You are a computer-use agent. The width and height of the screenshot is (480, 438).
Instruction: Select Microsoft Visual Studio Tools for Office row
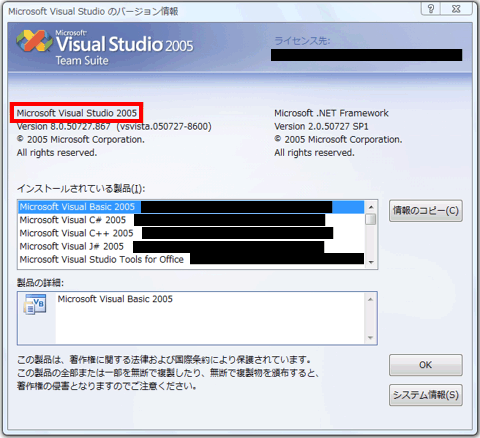191,259
